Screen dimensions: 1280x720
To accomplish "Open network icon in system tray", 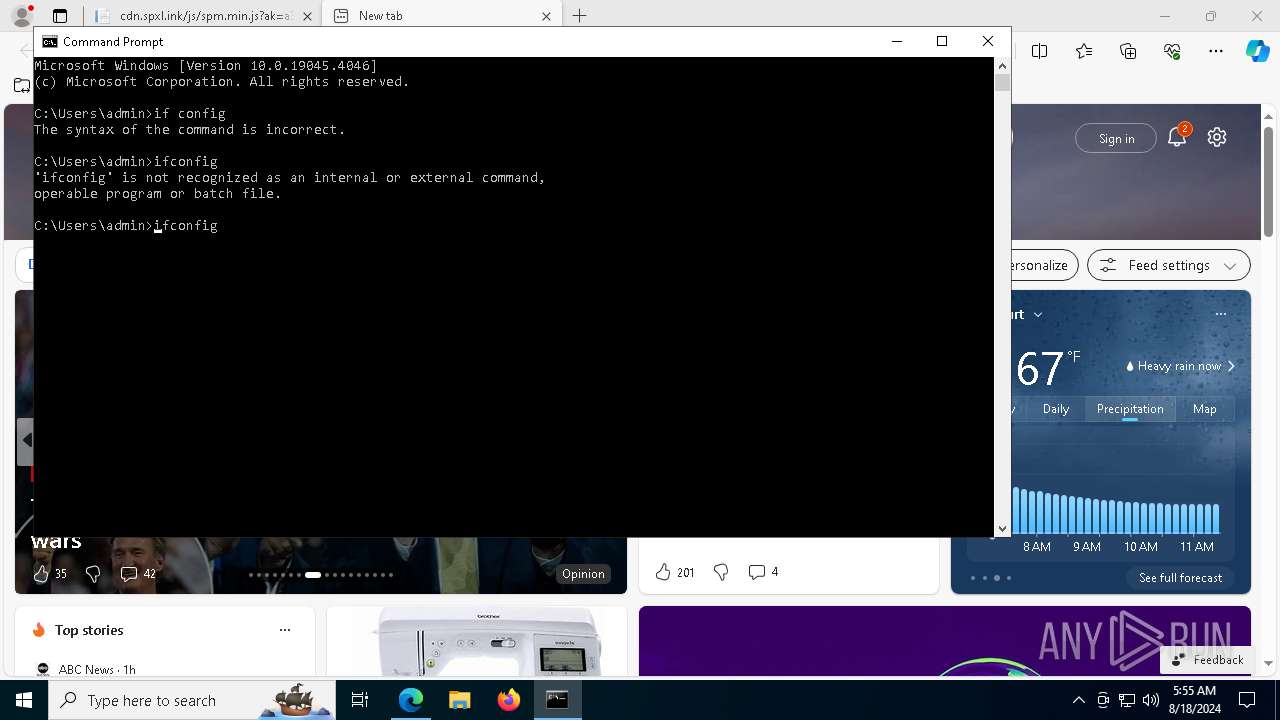I will coord(1127,700).
